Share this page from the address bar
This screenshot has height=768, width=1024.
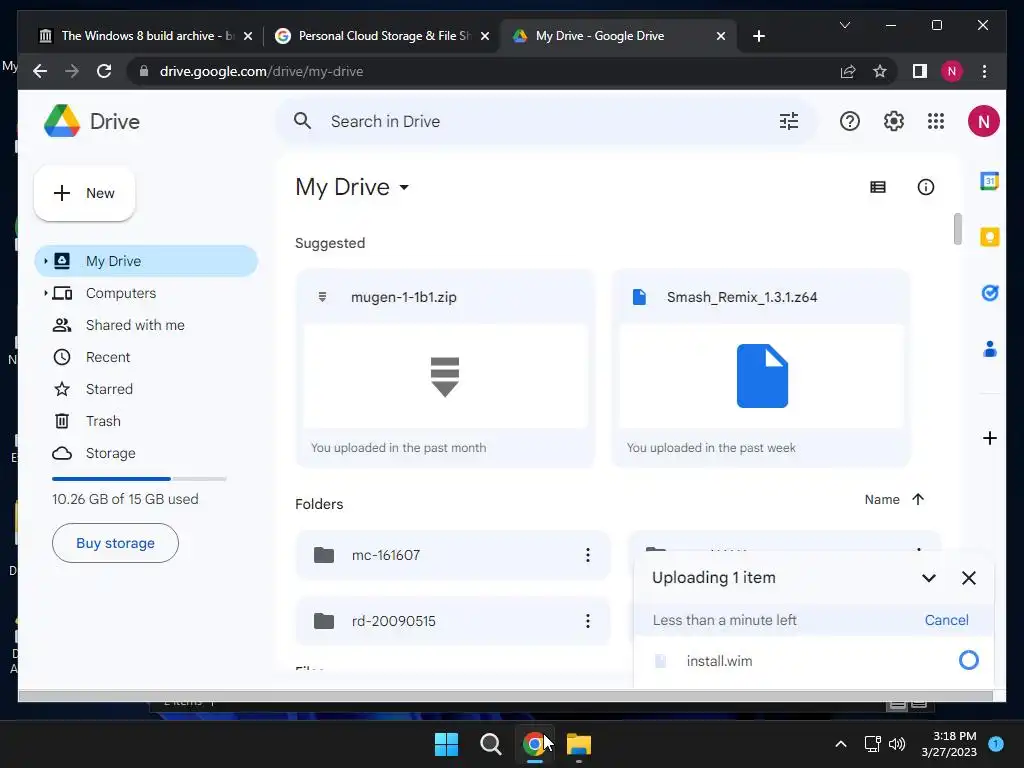[x=848, y=71]
